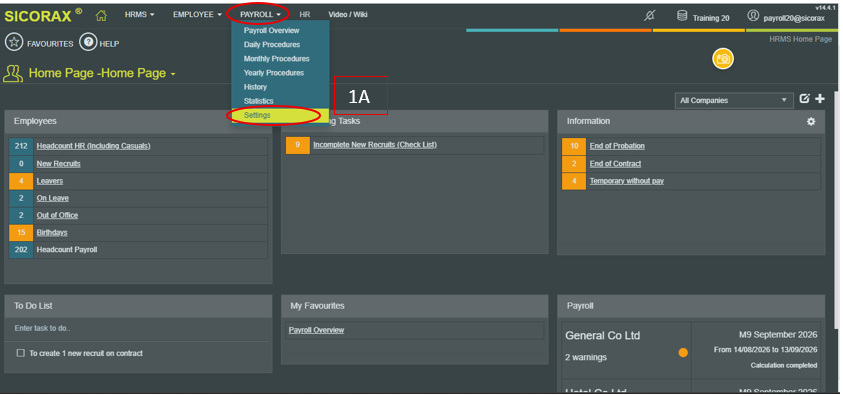Open Information panel gear settings
The image size is (843, 396).
[811, 121]
